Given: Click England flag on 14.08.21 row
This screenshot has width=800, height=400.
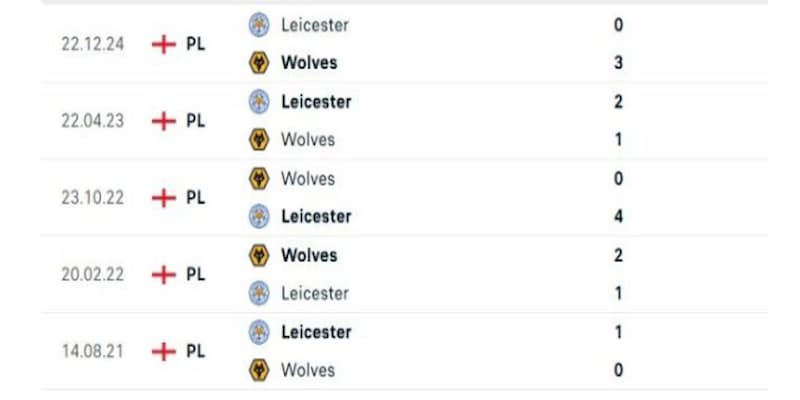Looking at the screenshot, I should [164, 352].
